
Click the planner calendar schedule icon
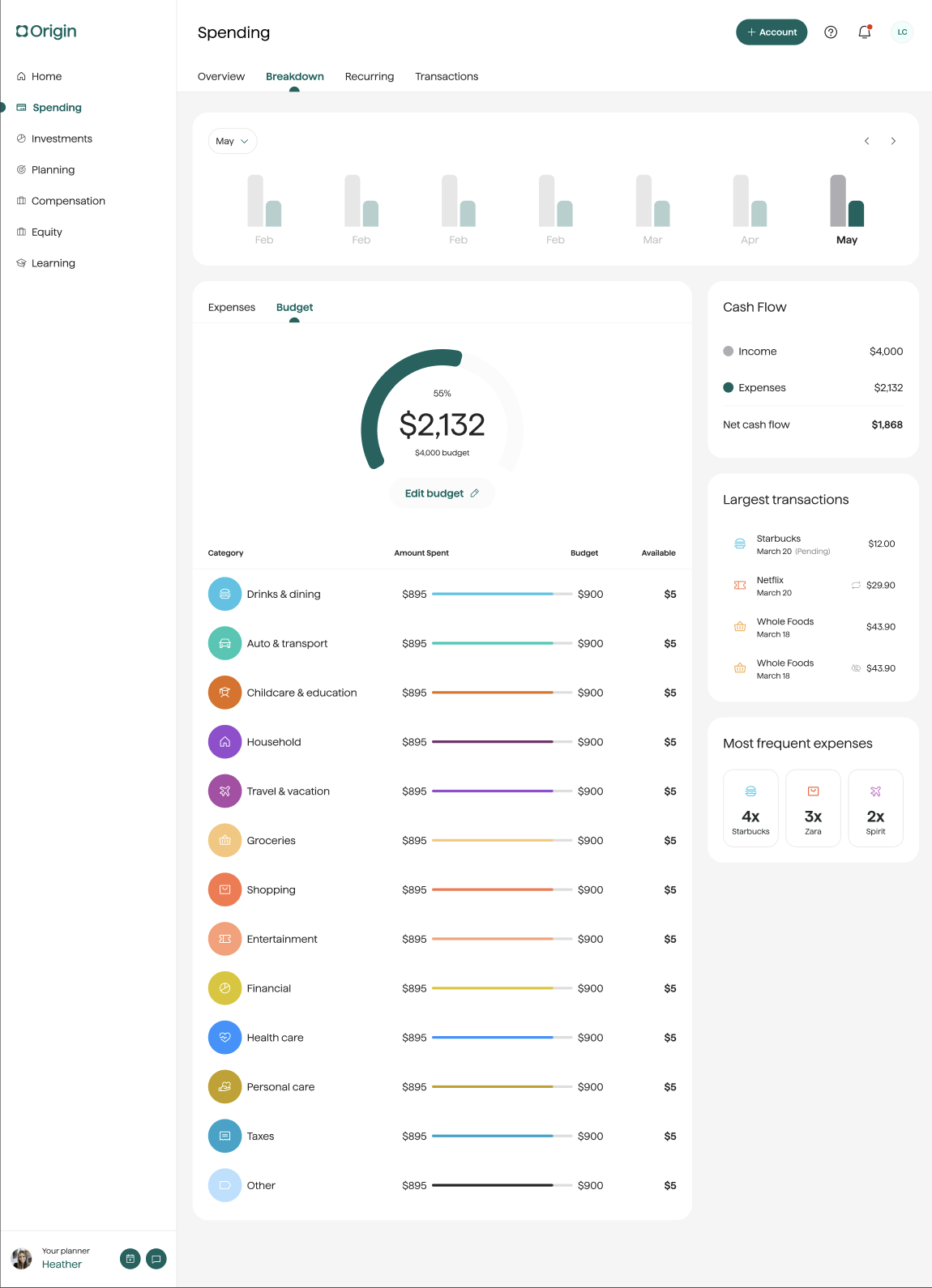pyautogui.click(x=130, y=1259)
